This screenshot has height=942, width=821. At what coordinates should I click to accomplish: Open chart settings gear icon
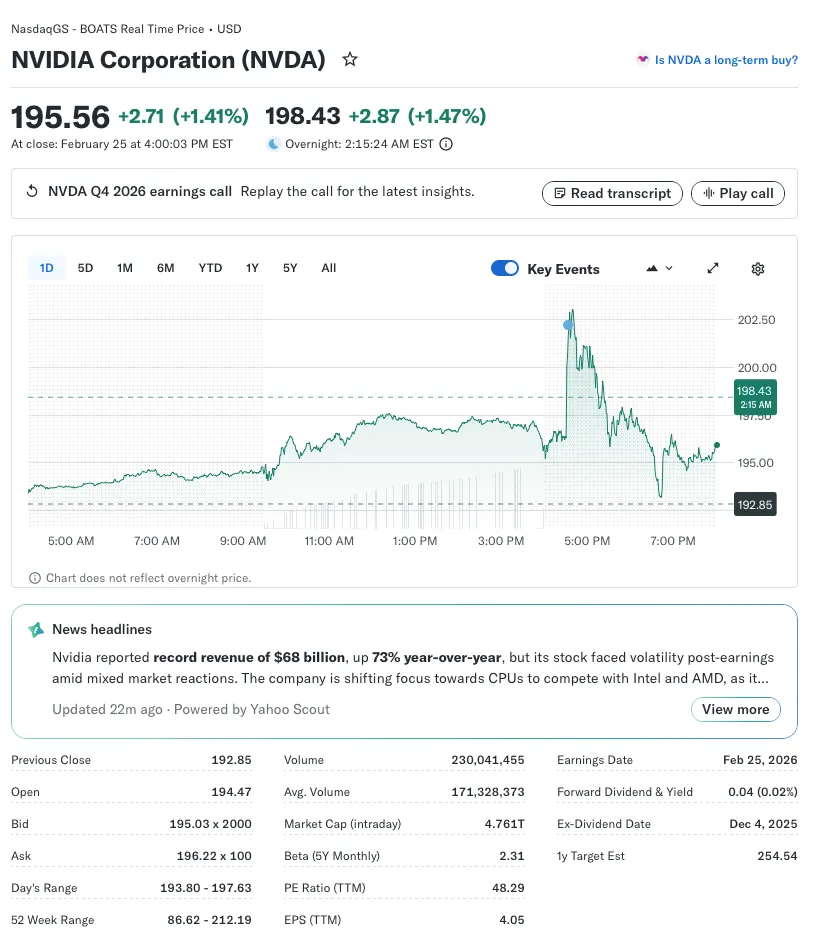(x=758, y=269)
